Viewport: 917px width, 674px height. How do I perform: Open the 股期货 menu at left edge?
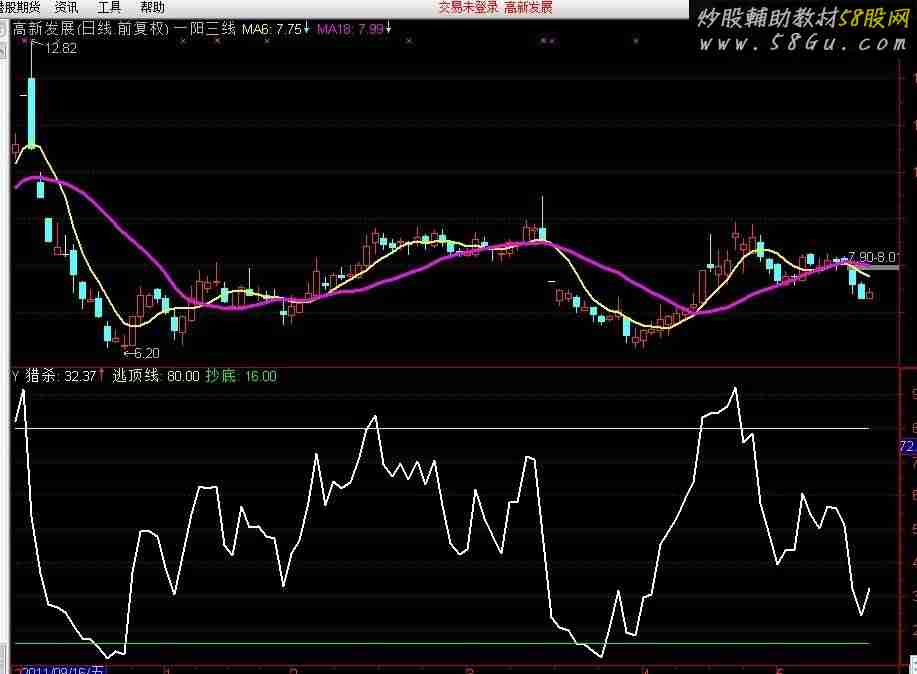pyautogui.click(x=20, y=7)
